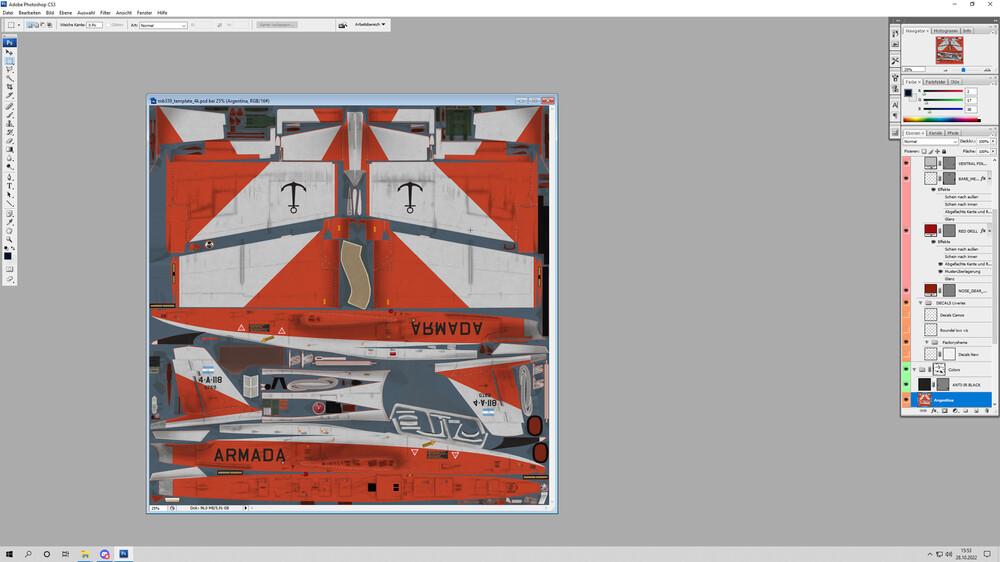This screenshot has width=1000, height=562.
Task: Select the Slice tool
Action: (9, 95)
